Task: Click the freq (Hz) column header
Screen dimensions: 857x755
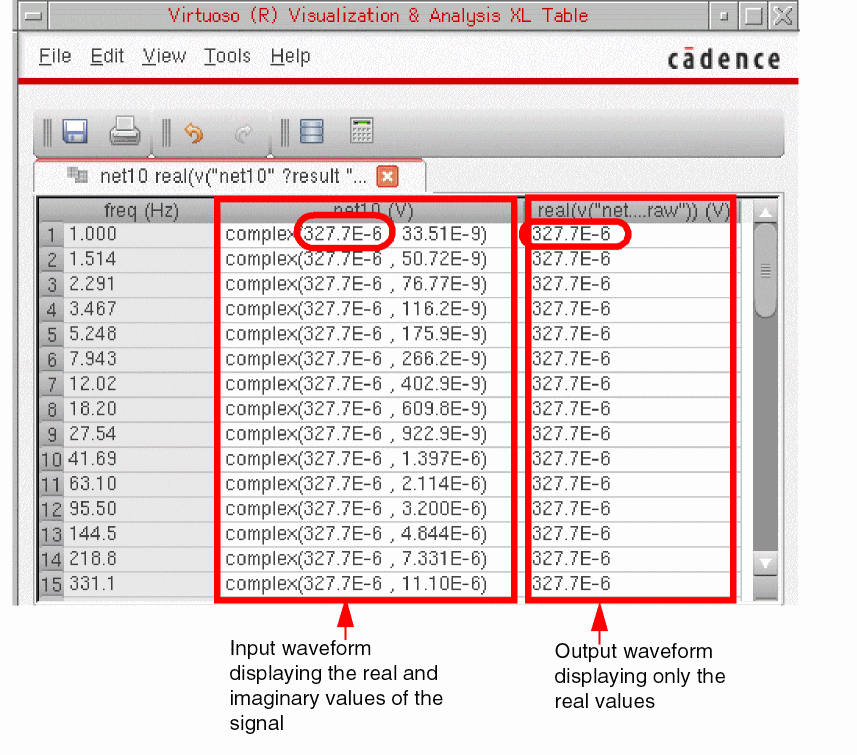Action: [x=141, y=211]
